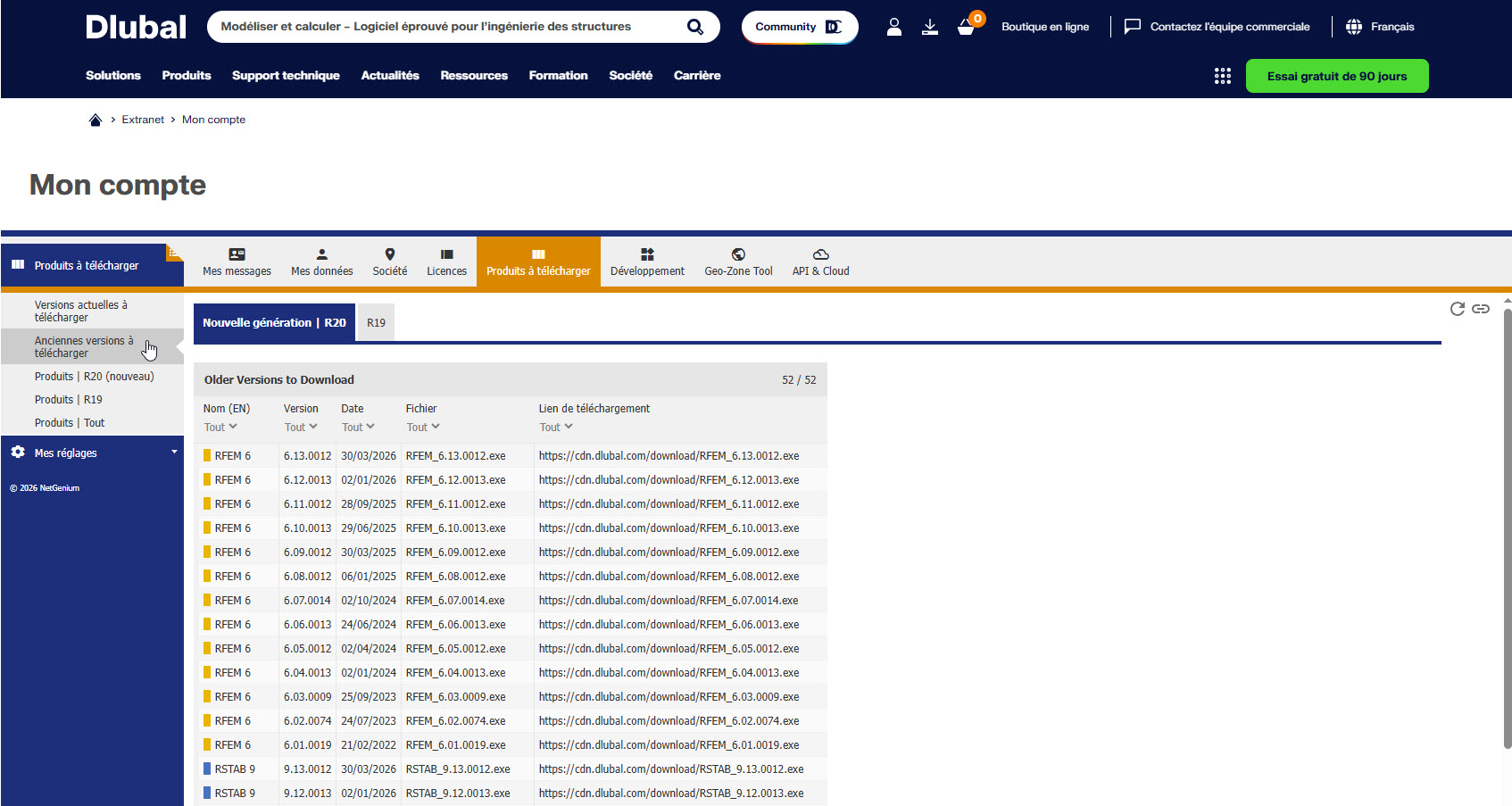Expand Mes réglages section arrow

pyautogui.click(x=174, y=453)
